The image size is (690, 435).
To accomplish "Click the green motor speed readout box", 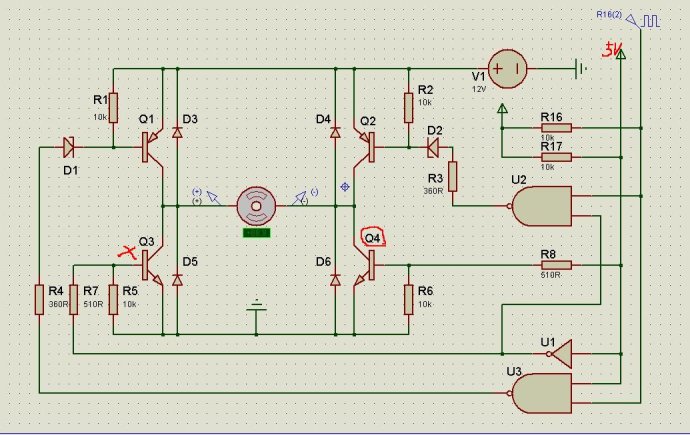I will [x=257, y=233].
